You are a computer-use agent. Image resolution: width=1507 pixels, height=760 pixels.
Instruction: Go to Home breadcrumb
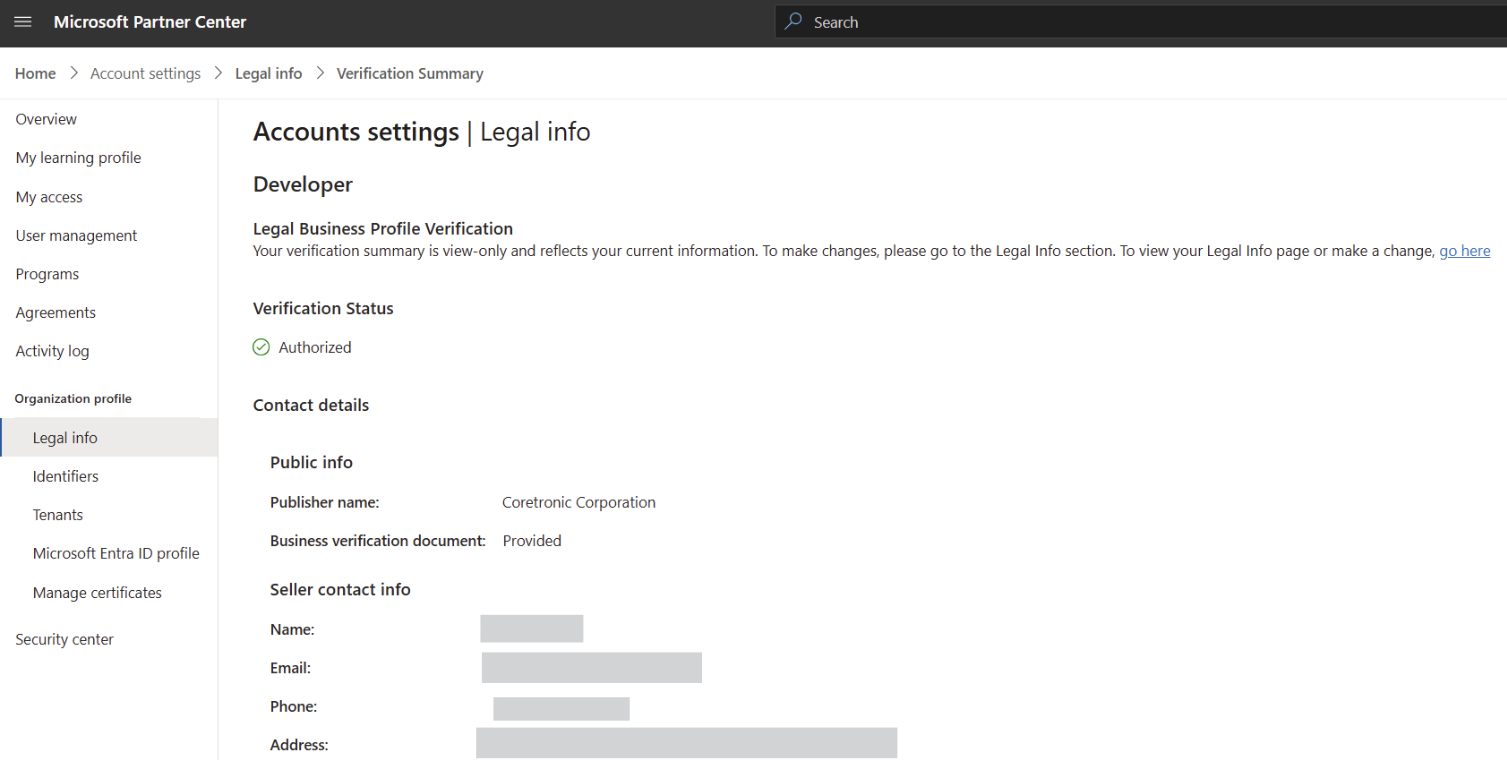click(35, 73)
